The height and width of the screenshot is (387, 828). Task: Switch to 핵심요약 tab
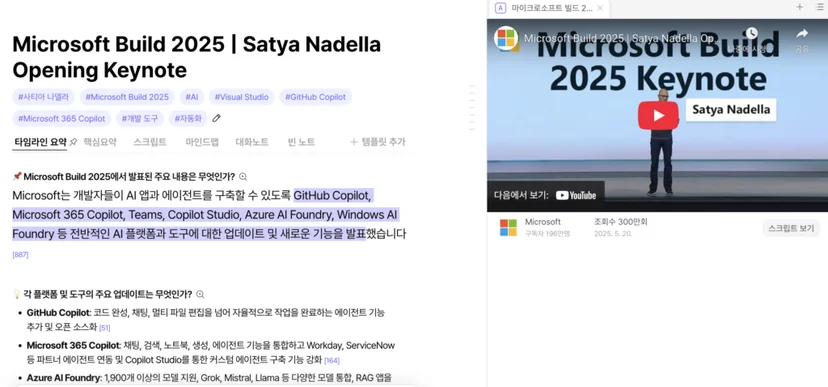point(100,142)
